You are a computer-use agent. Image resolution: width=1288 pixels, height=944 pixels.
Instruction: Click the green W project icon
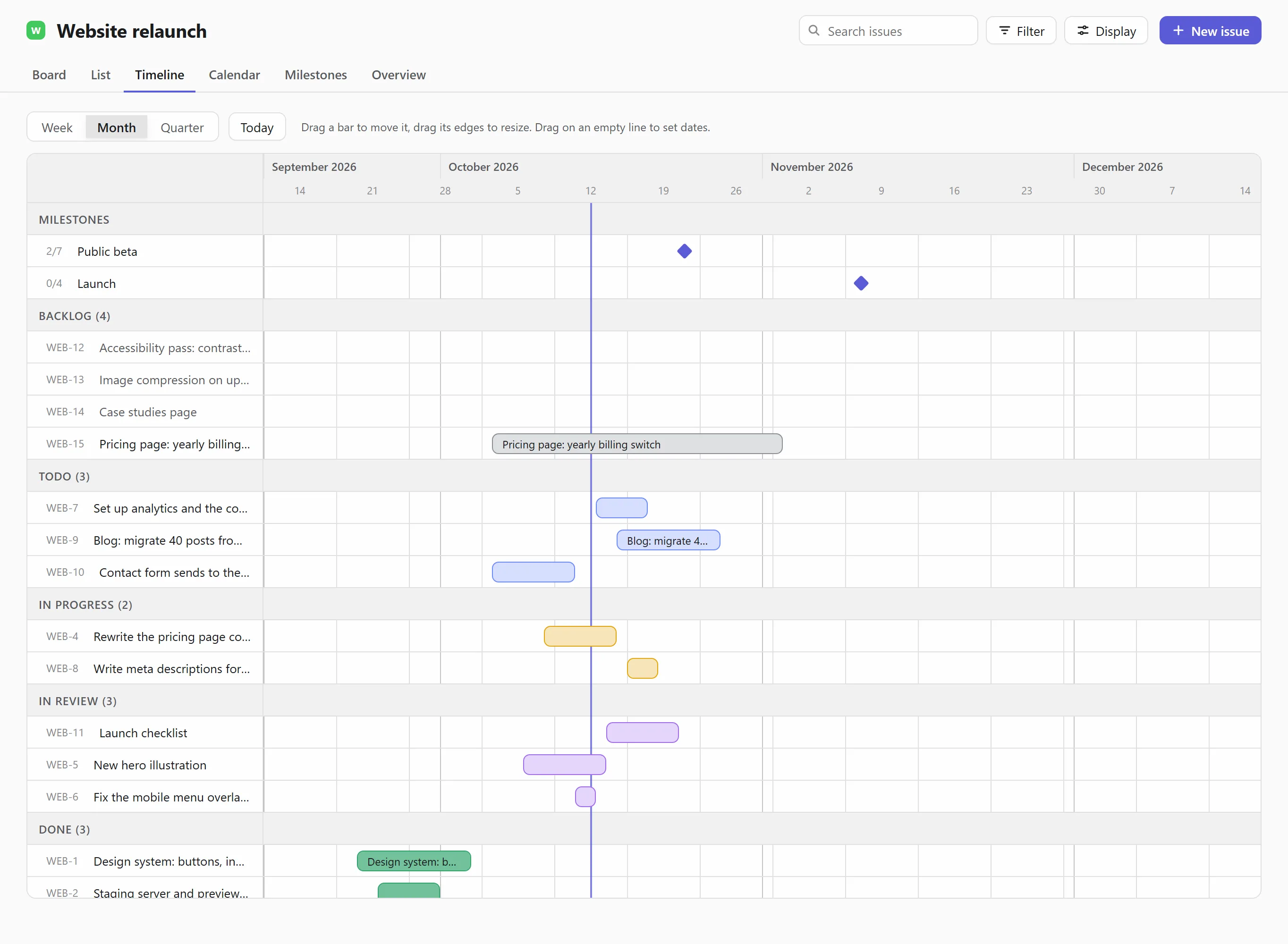click(x=36, y=30)
